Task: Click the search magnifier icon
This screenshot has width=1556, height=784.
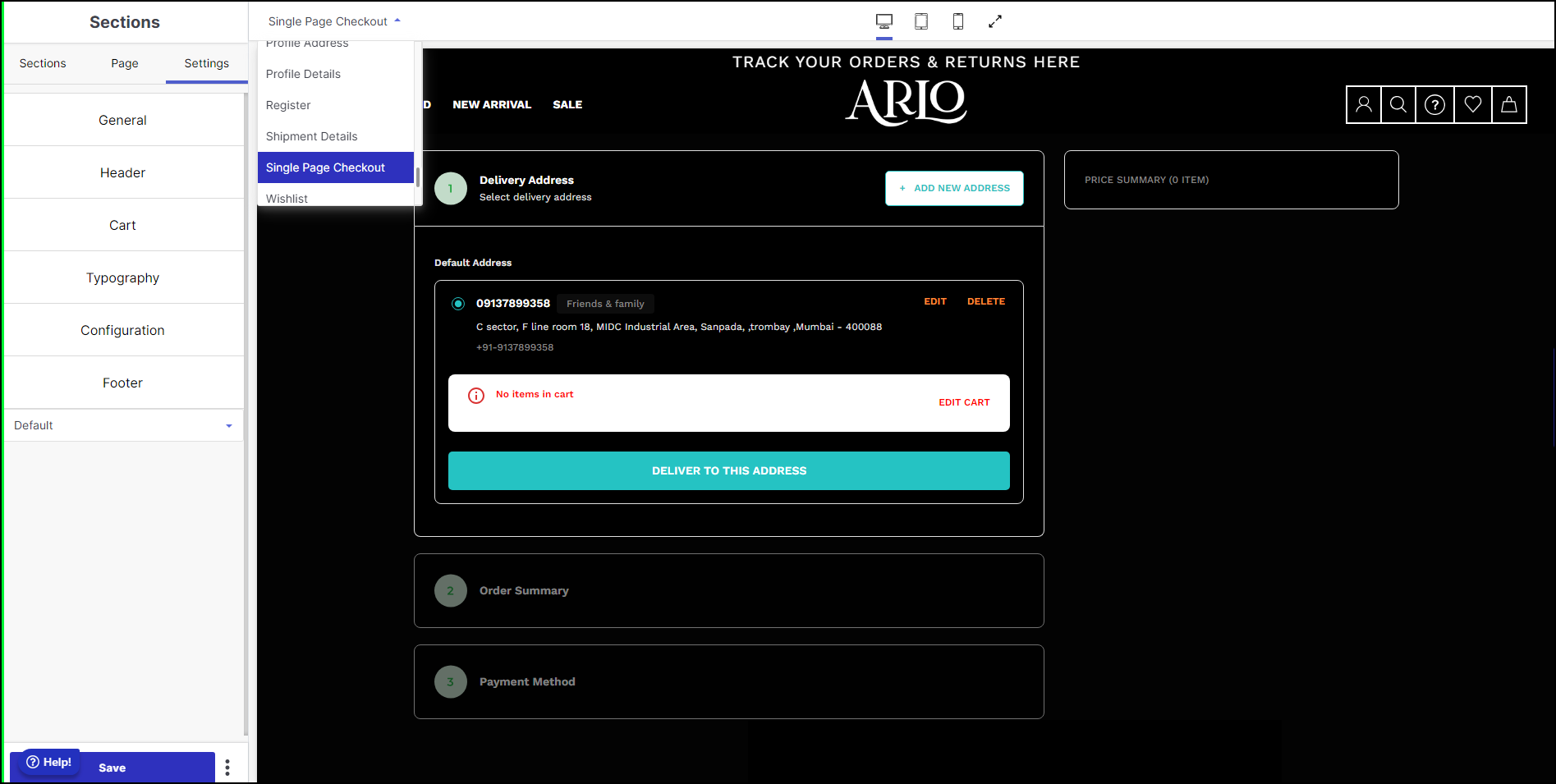Action: [1398, 104]
